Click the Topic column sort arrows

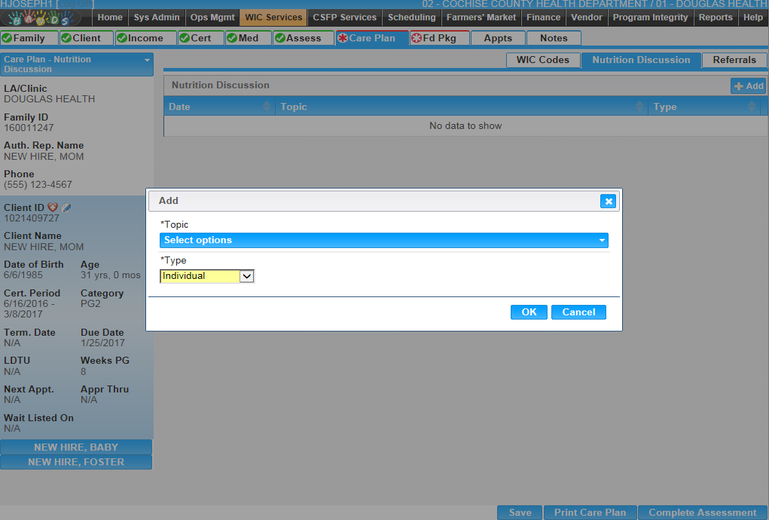[637, 107]
